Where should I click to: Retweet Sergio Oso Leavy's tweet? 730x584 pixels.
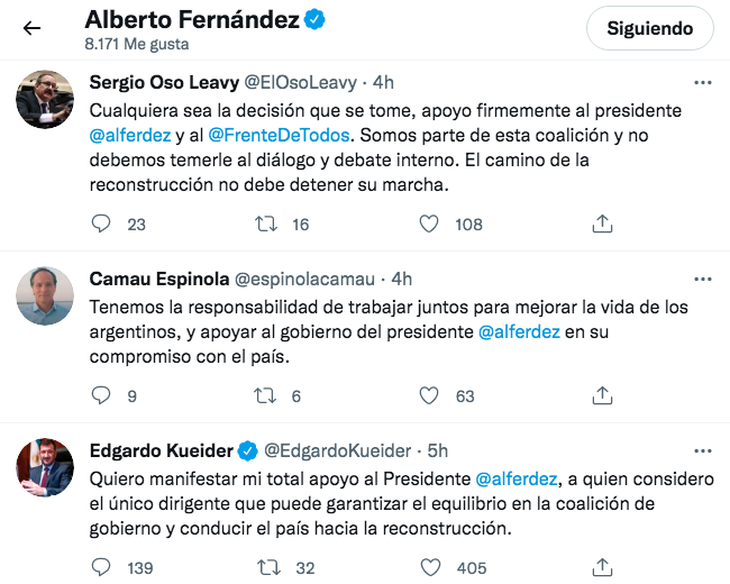coord(267,224)
